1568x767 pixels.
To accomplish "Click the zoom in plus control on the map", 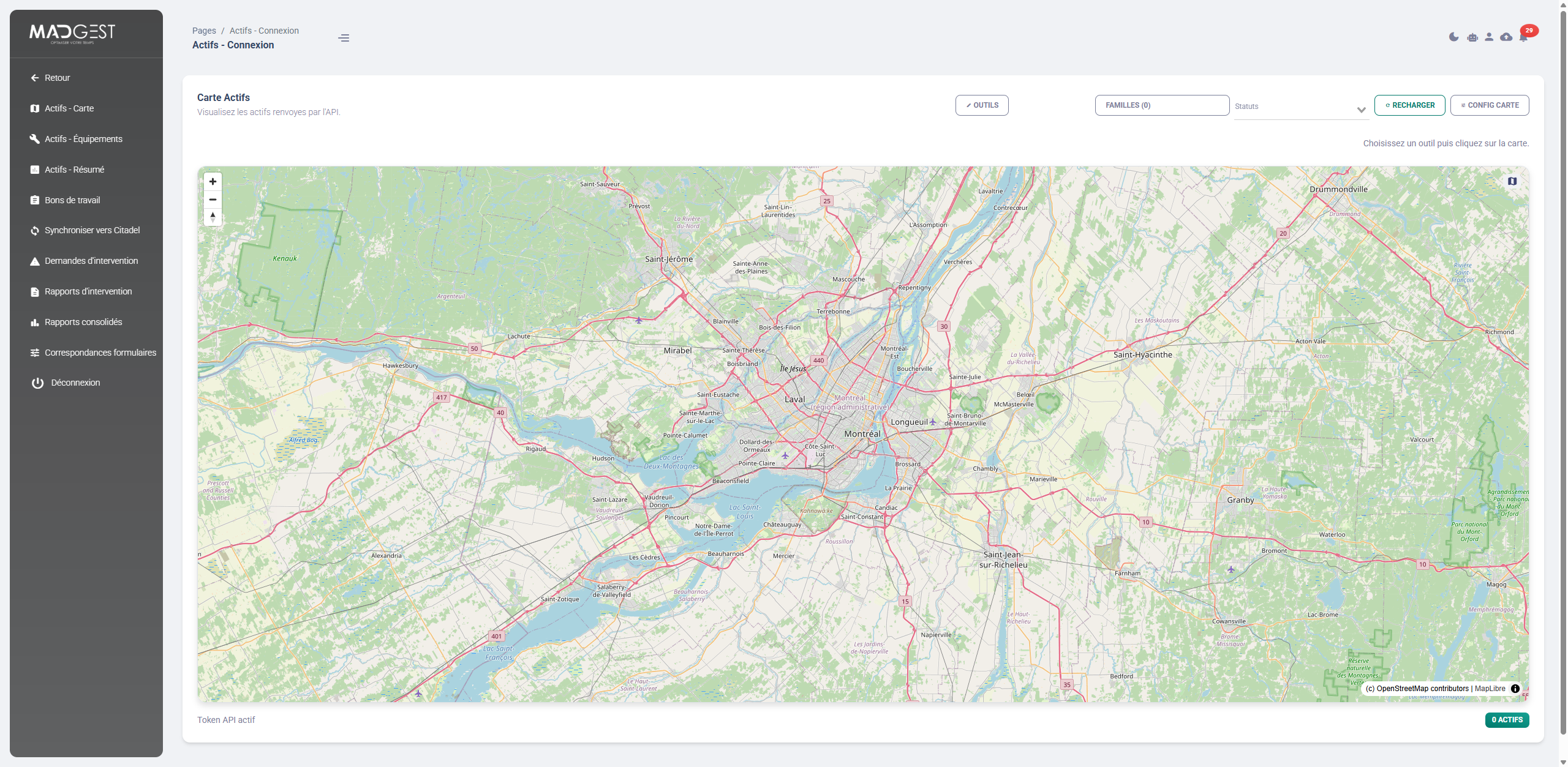I will click(x=213, y=181).
